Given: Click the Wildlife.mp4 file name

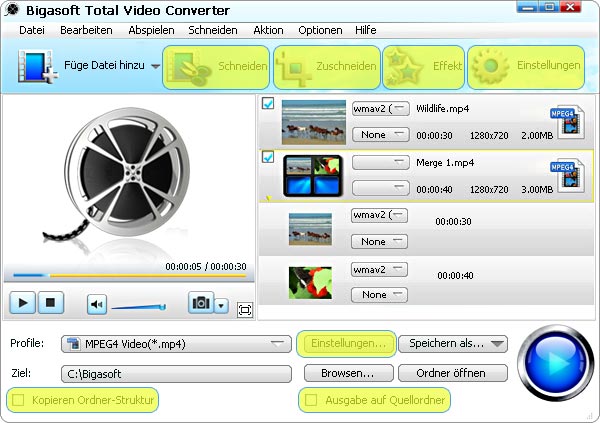Looking at the screenshot, I should pos(442,109).
